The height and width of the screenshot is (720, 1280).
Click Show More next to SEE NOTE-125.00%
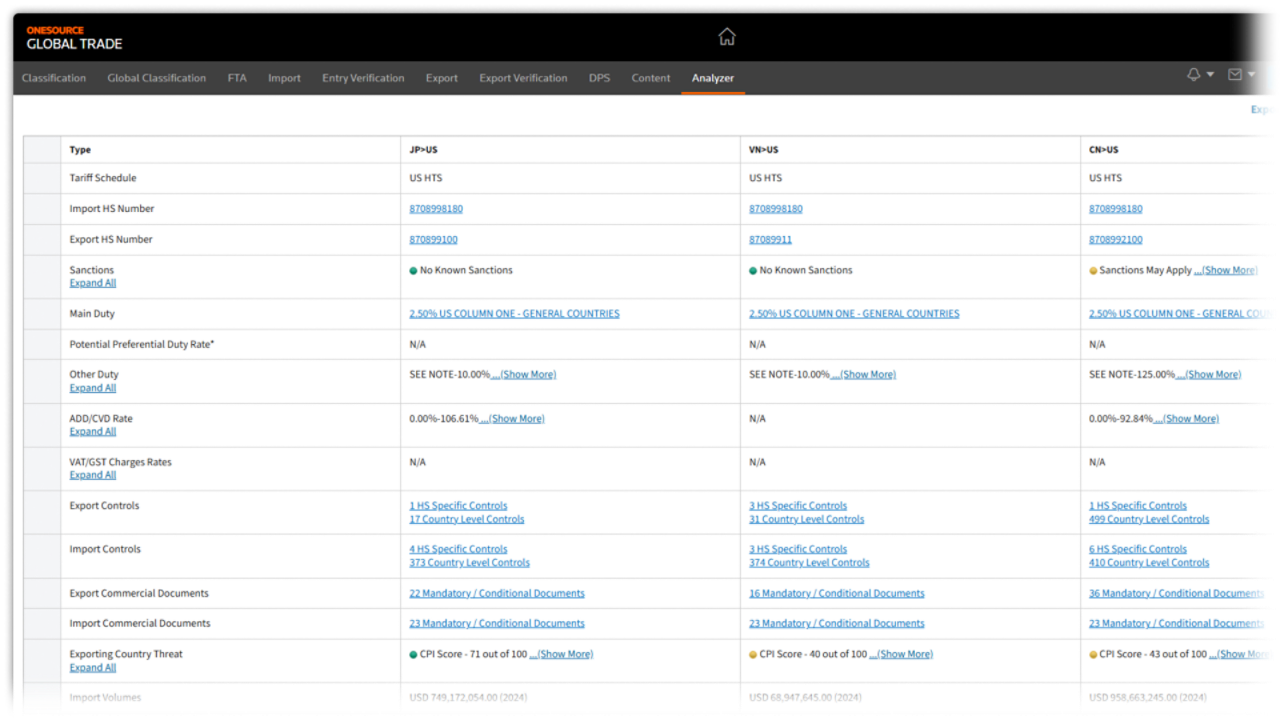(1211, 374)
